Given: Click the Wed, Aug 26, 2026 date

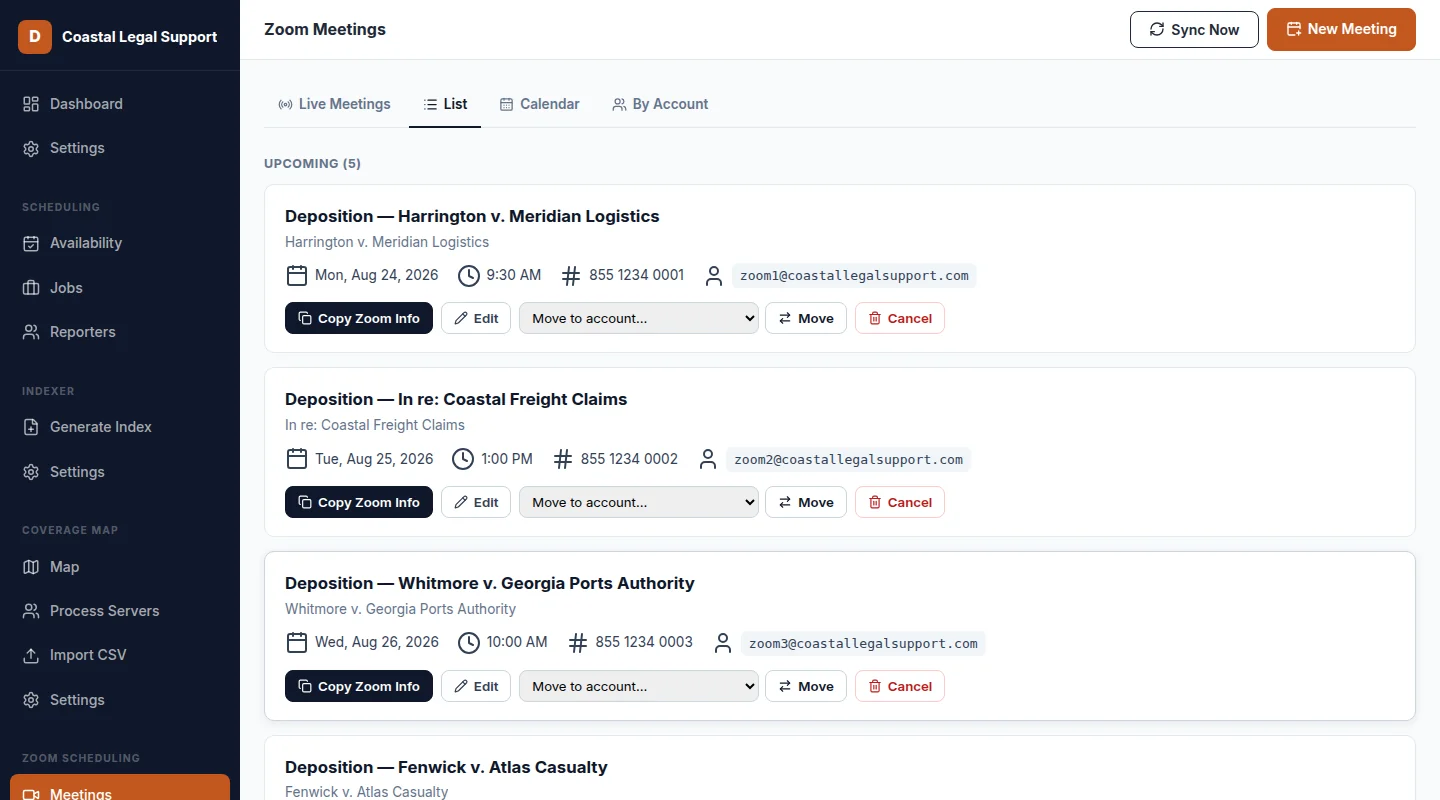Looking at the screenshot, I should [377, 642].
